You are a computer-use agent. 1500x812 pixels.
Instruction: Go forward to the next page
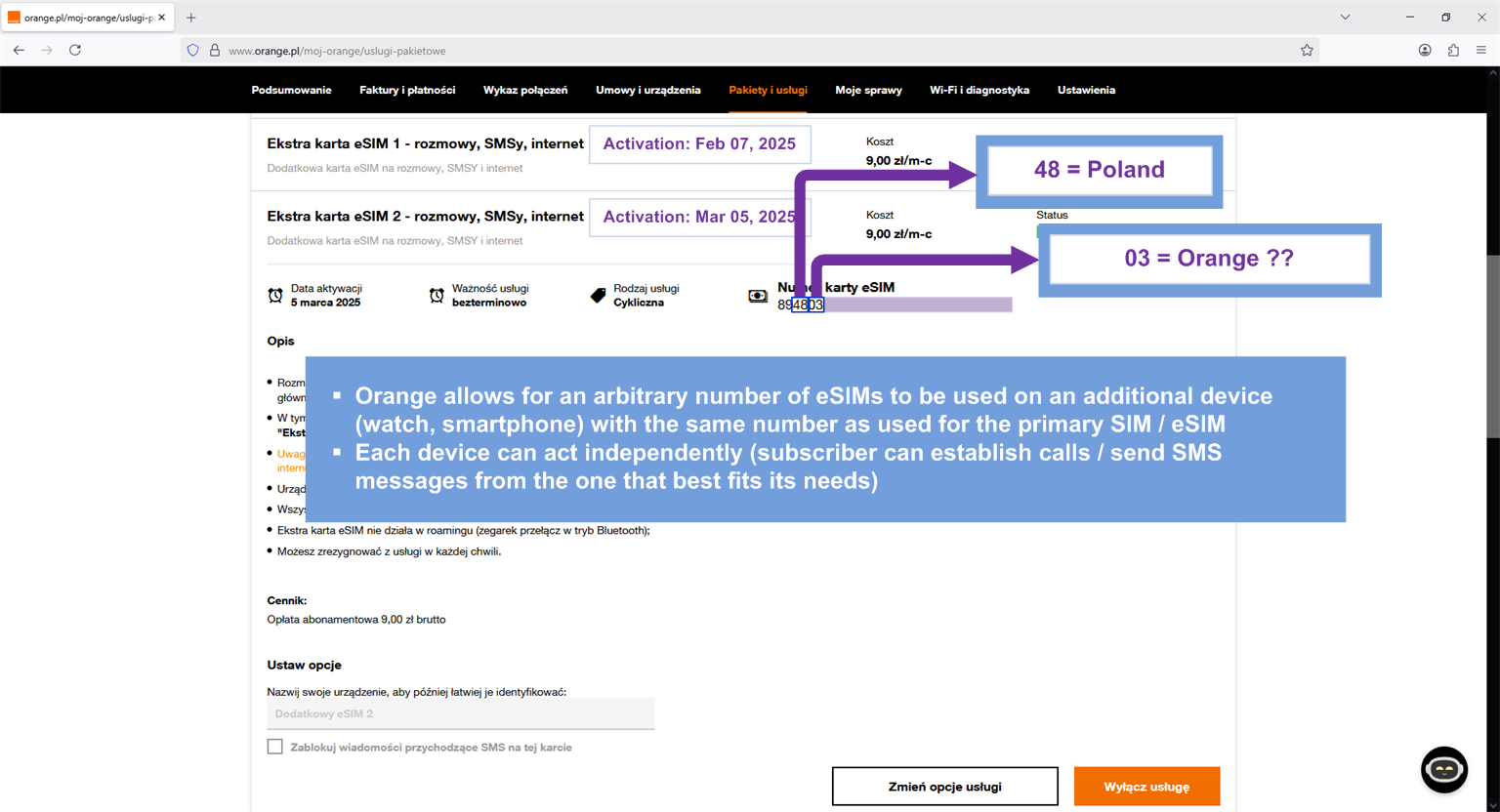coord(47,50)
